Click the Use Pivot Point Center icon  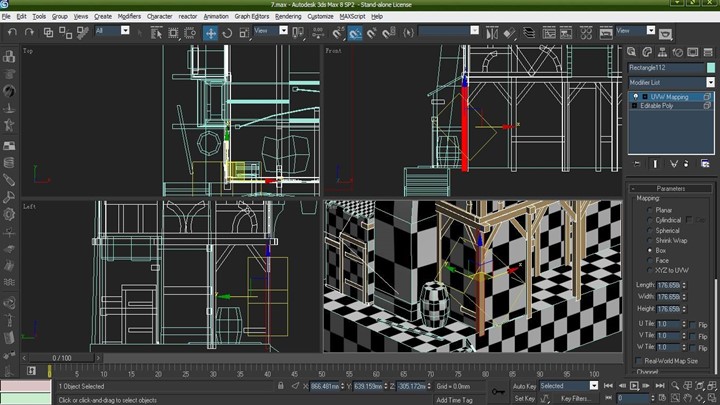(298, 33)
